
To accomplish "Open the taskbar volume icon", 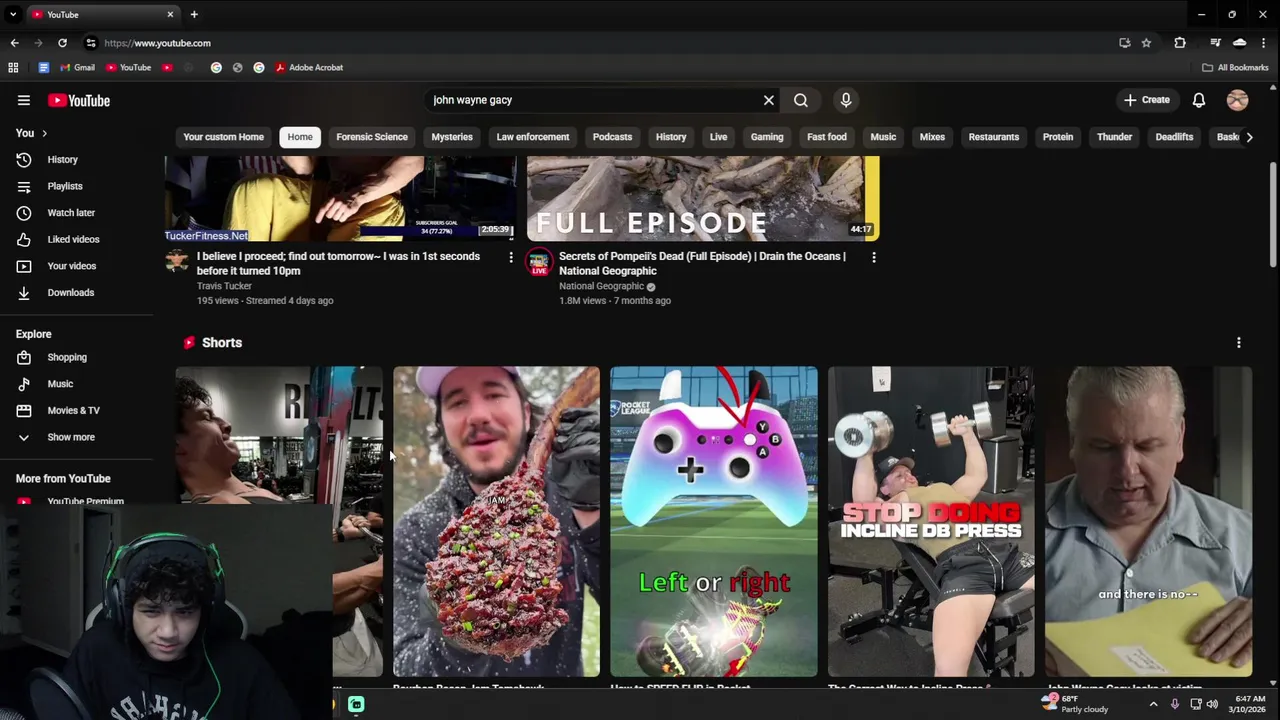I will pos(1212,704).
